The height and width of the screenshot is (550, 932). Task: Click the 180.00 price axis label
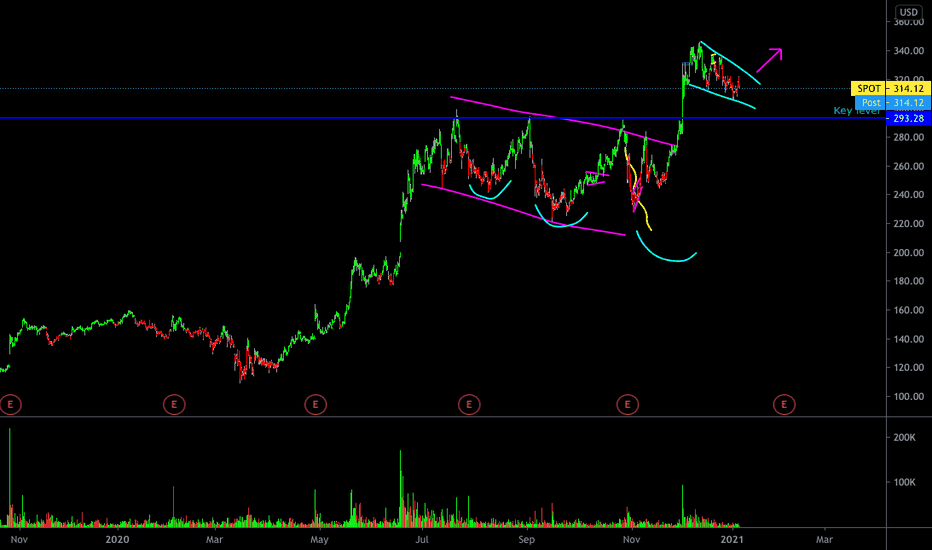pos(909,281)
